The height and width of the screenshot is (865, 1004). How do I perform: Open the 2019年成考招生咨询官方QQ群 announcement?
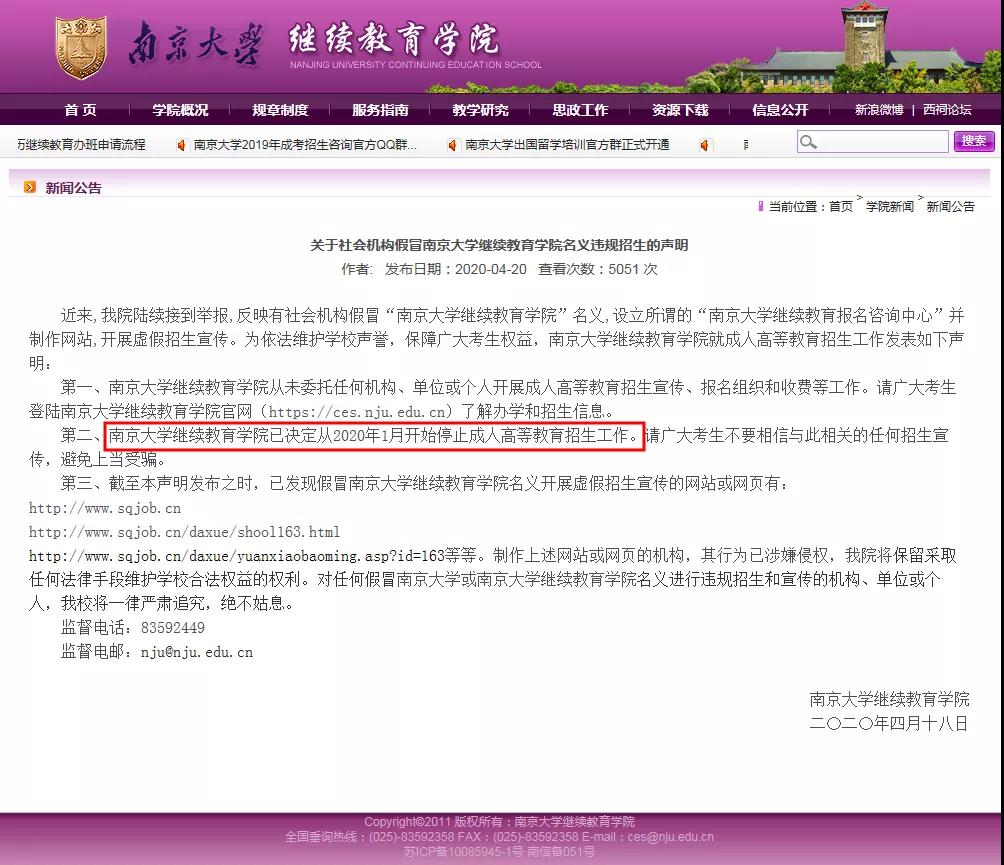coord(305,145)
